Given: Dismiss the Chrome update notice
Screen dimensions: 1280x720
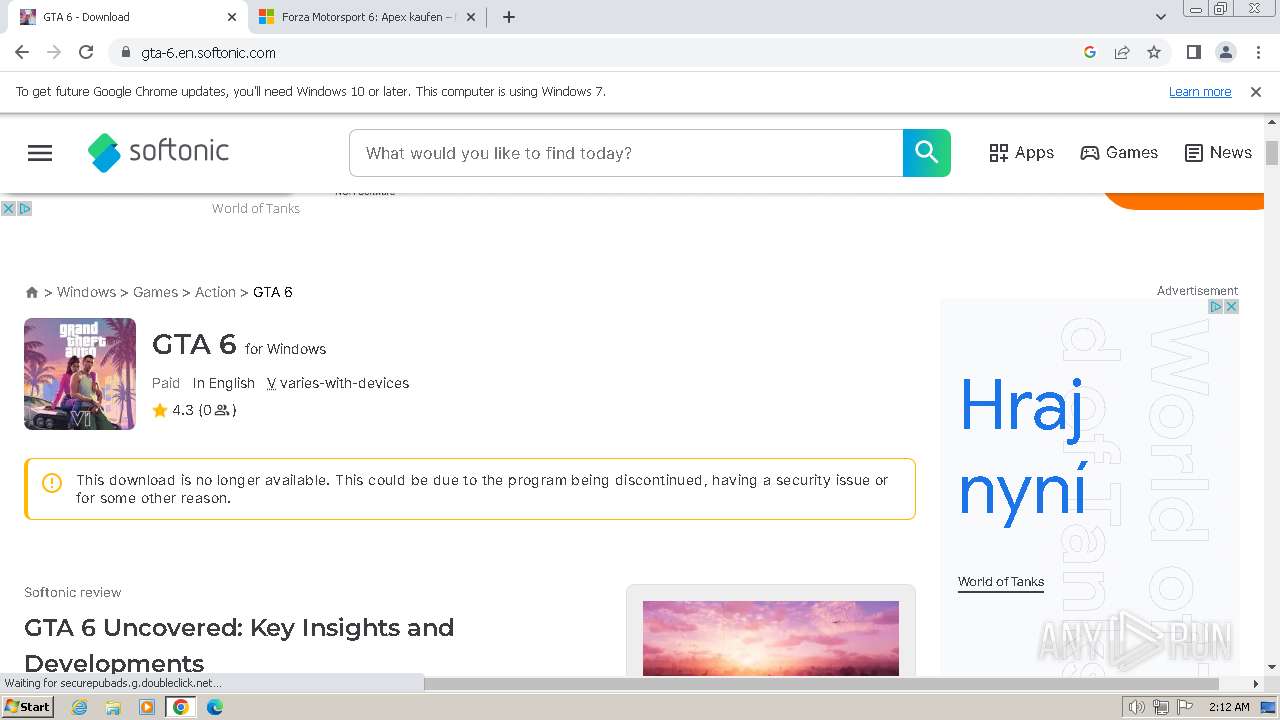Looking at the screenshot, I should [1256, 91].
